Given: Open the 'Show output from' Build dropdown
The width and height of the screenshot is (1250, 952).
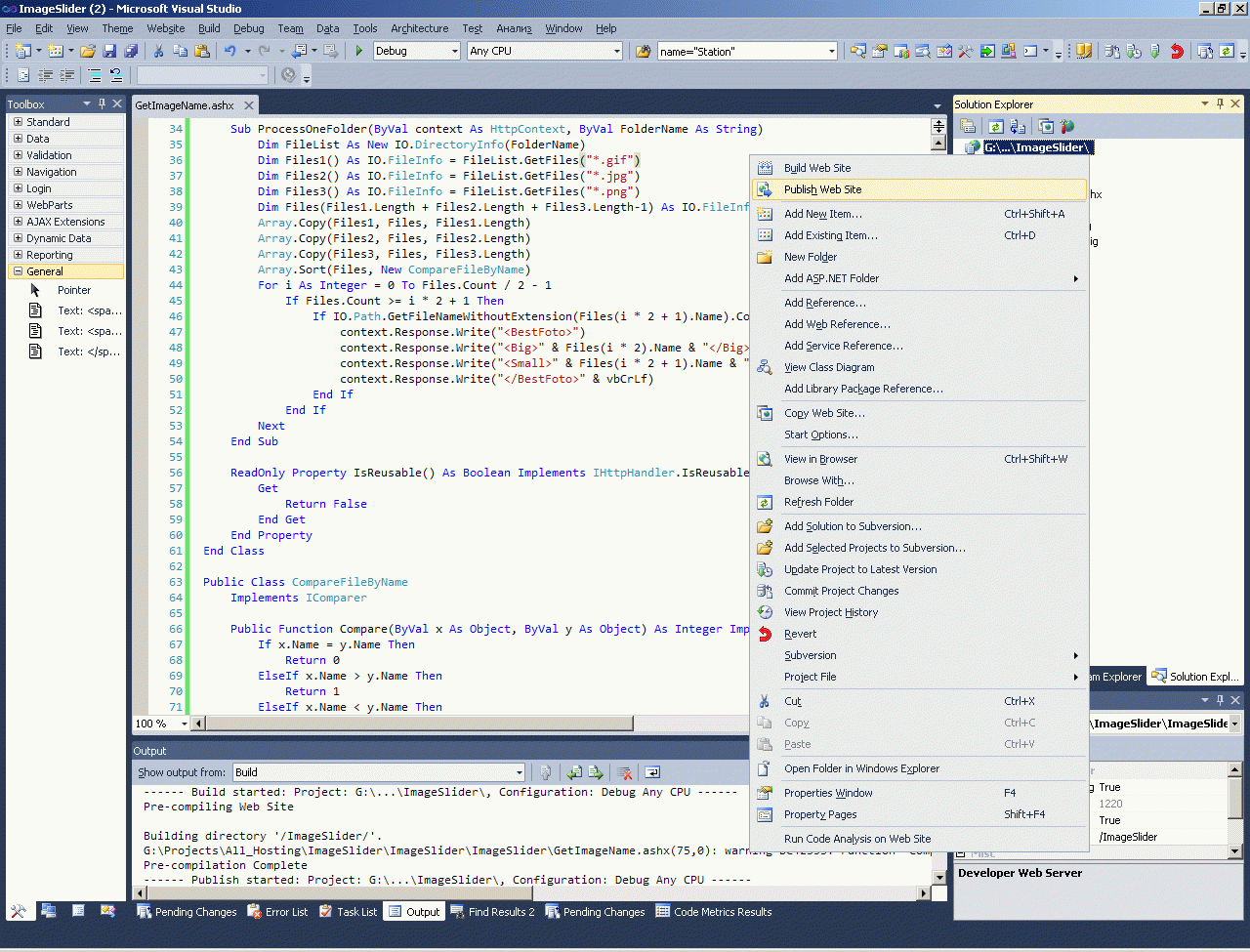Looking at the screenshot, I should coord(519,772).
